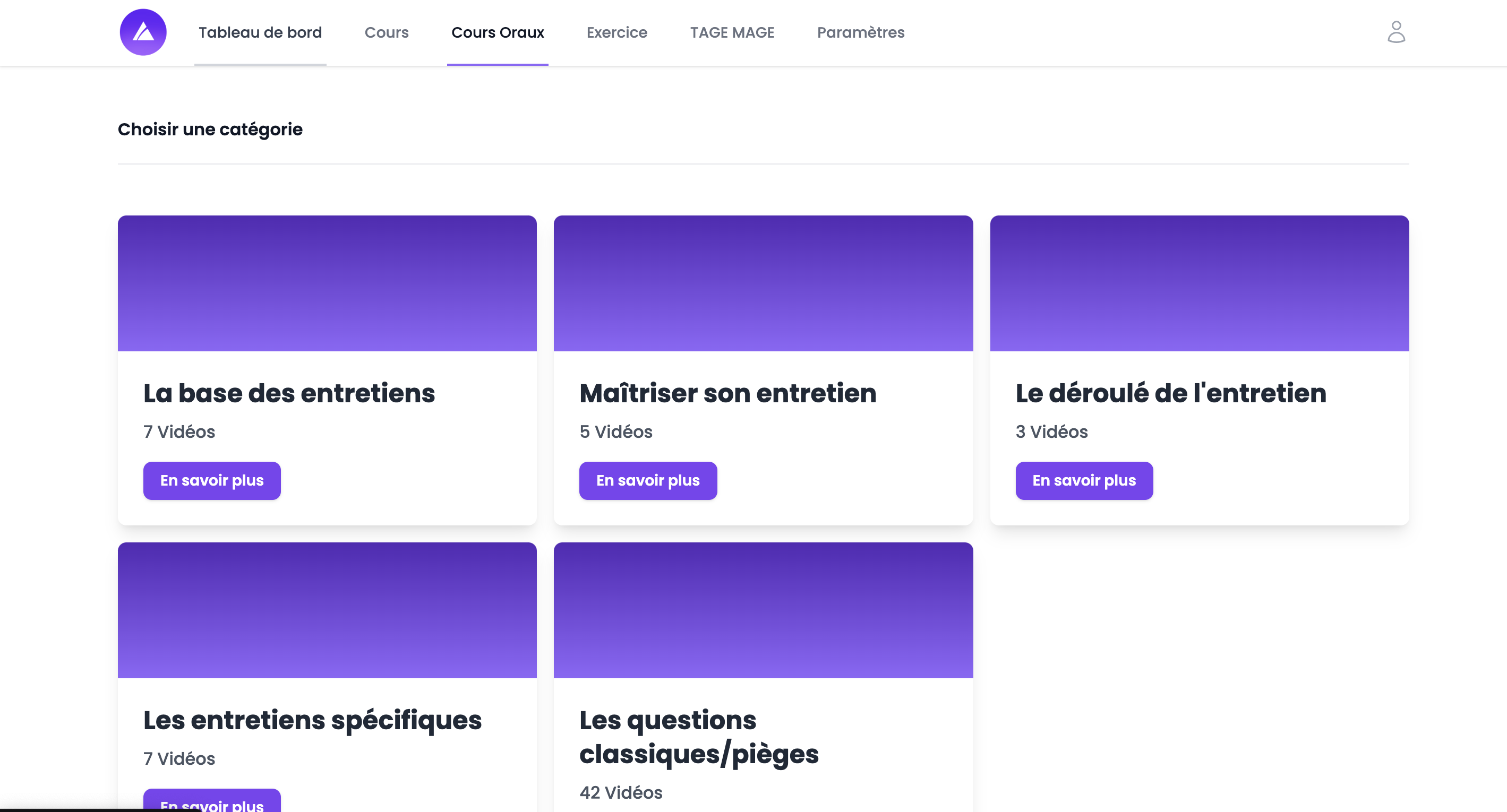Click the La base des entretiens title
This screenshot has height=812, width=1507.
coord(288,393)
